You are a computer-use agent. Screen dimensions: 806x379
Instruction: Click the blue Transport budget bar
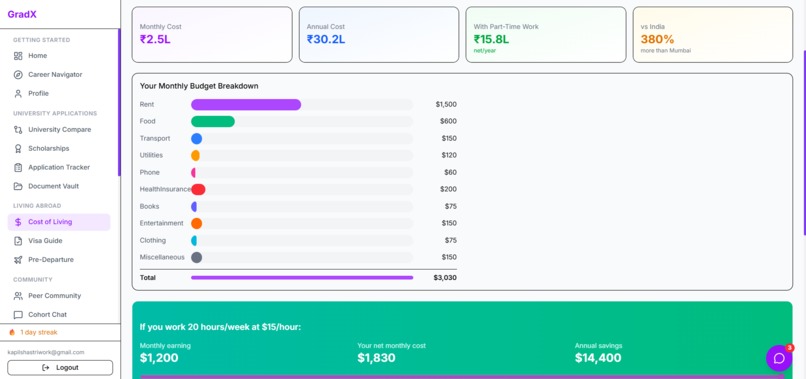[196, 138]
